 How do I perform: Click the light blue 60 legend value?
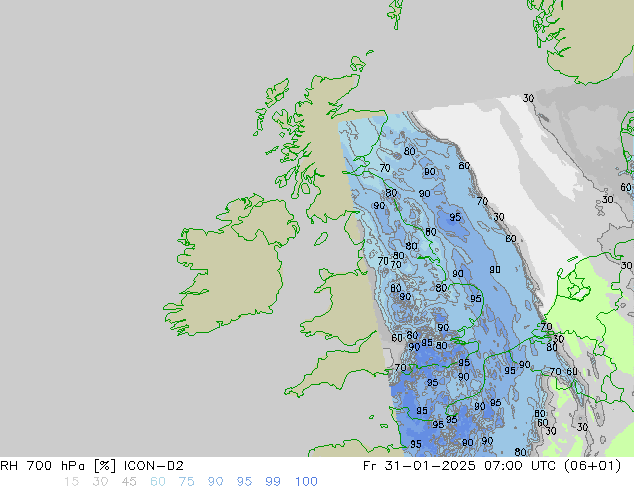[x=158, y=482]
